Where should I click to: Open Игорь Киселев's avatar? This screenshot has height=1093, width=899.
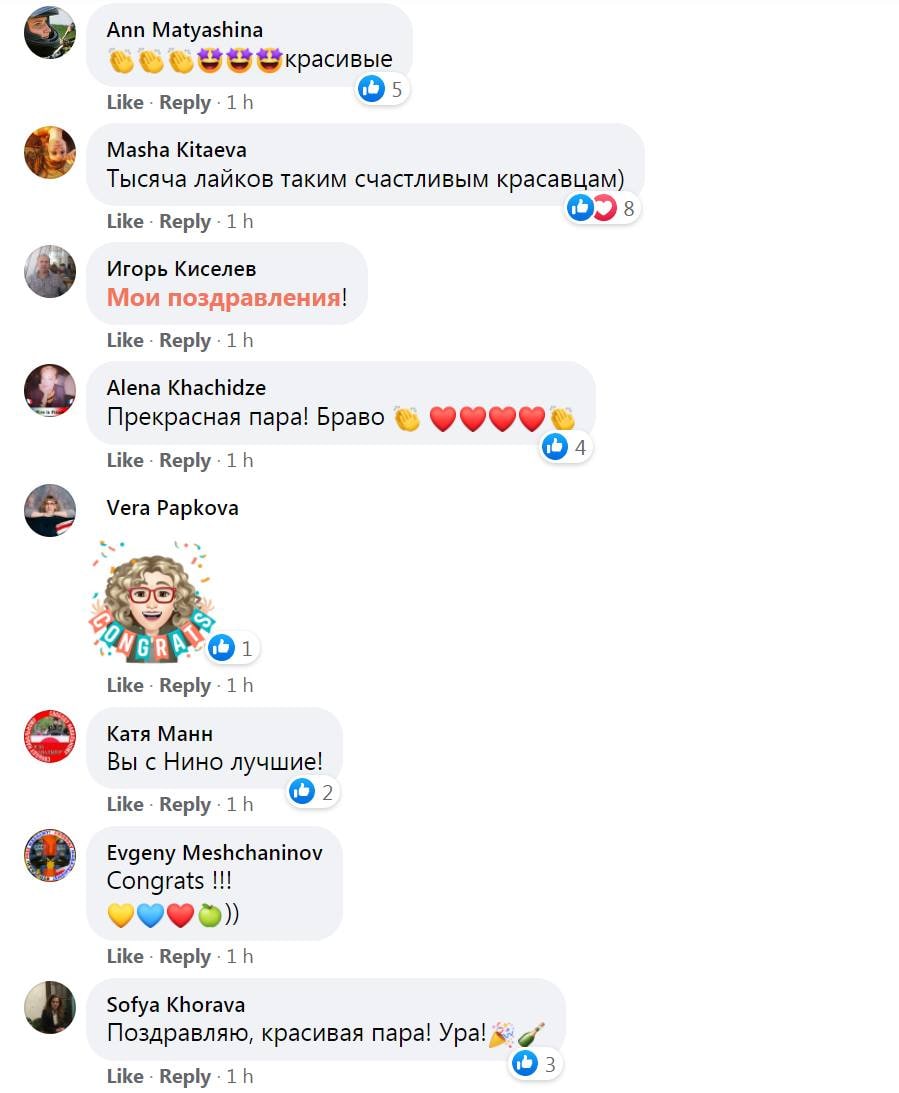tap(49, 271)
